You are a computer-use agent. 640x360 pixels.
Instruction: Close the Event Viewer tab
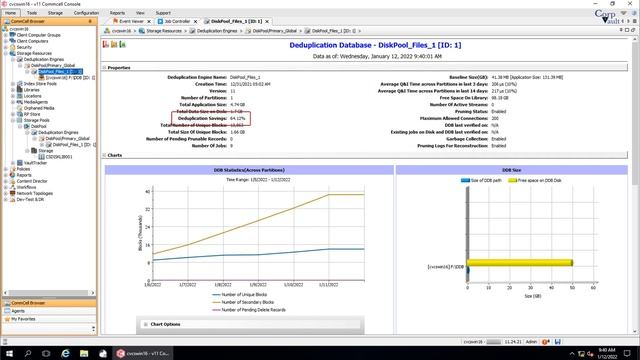(149, 21)
